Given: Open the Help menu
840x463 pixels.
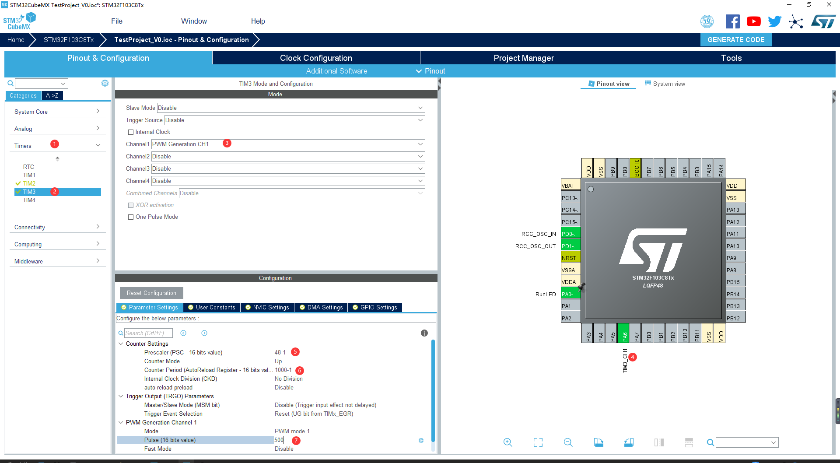Looking at the screenshot, I should tap(258, 21).
